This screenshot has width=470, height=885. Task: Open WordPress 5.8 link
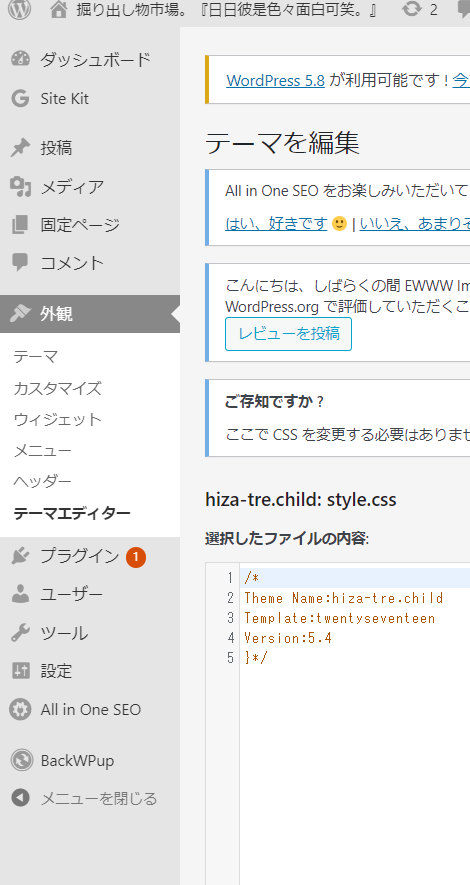[x=275, y=80]
